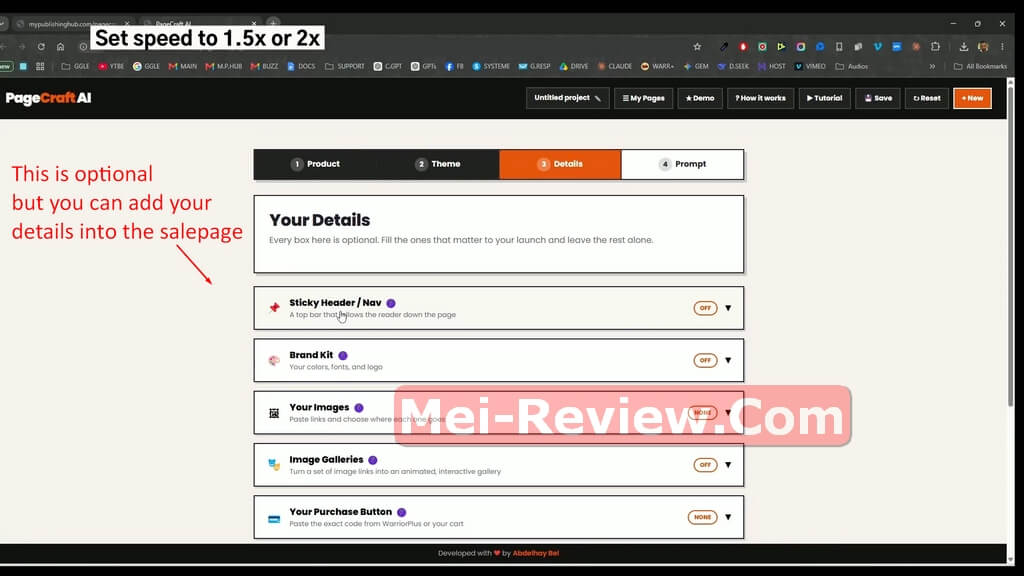Open the DRIVE bookmark
1024x576 pixels.
coord(573,66)
